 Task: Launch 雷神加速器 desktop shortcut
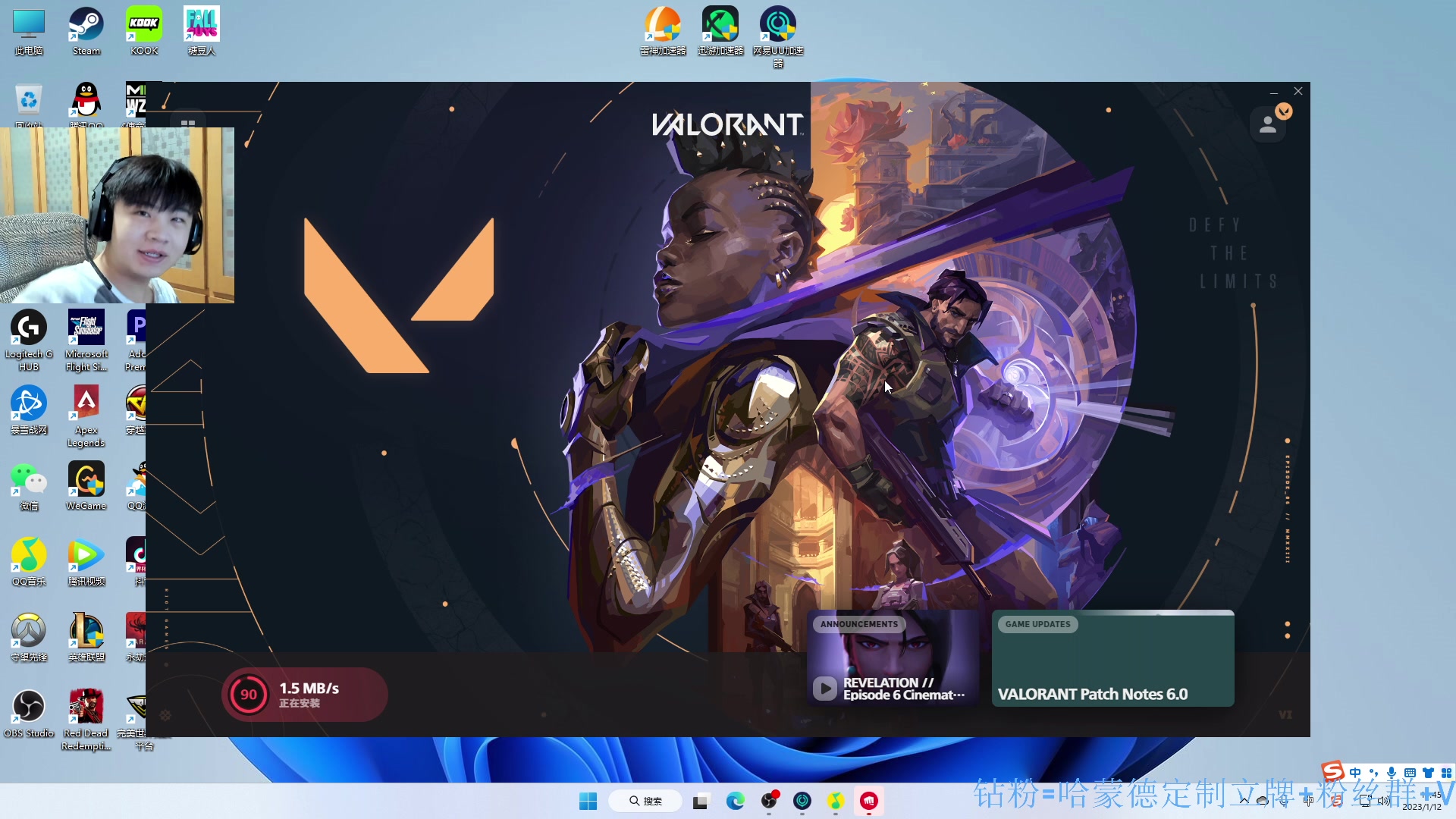(x=663, y=32)
